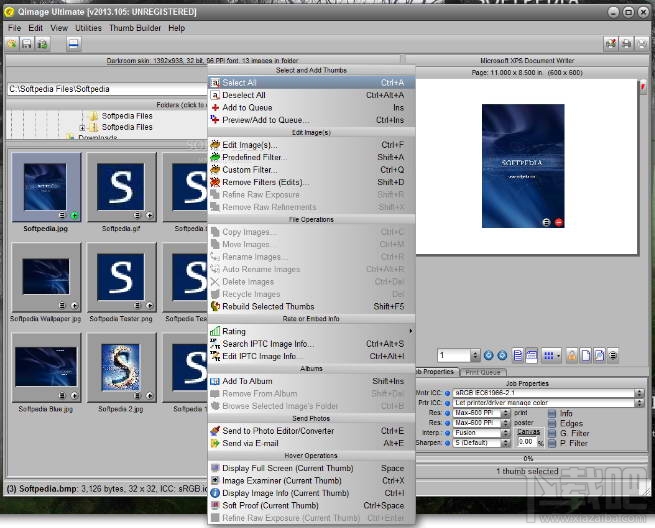Click the save icon in the top toolbar

click(27, 44)
